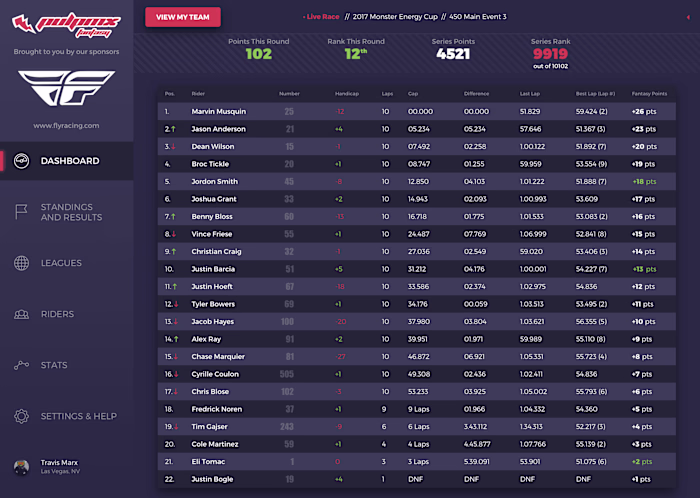Viewport: 700px width, 498px height.
Task: Sort by the Fantasy Points column header
Action: 649,94
